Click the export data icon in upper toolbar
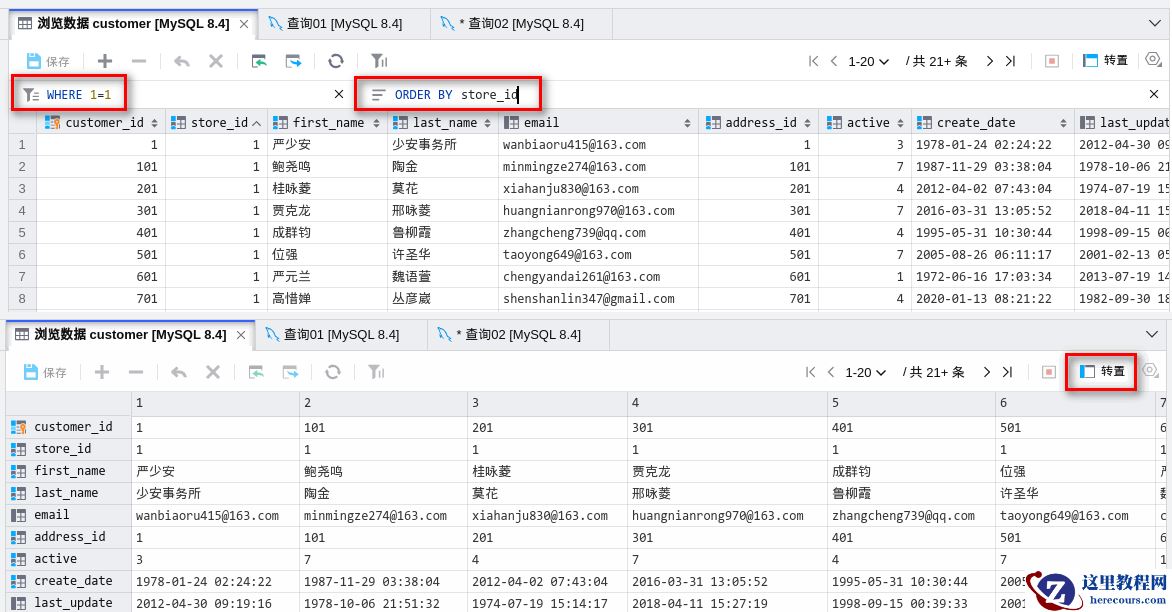Image resolution: width=1172 pixels, height=612 pixels. pos(294,61)
